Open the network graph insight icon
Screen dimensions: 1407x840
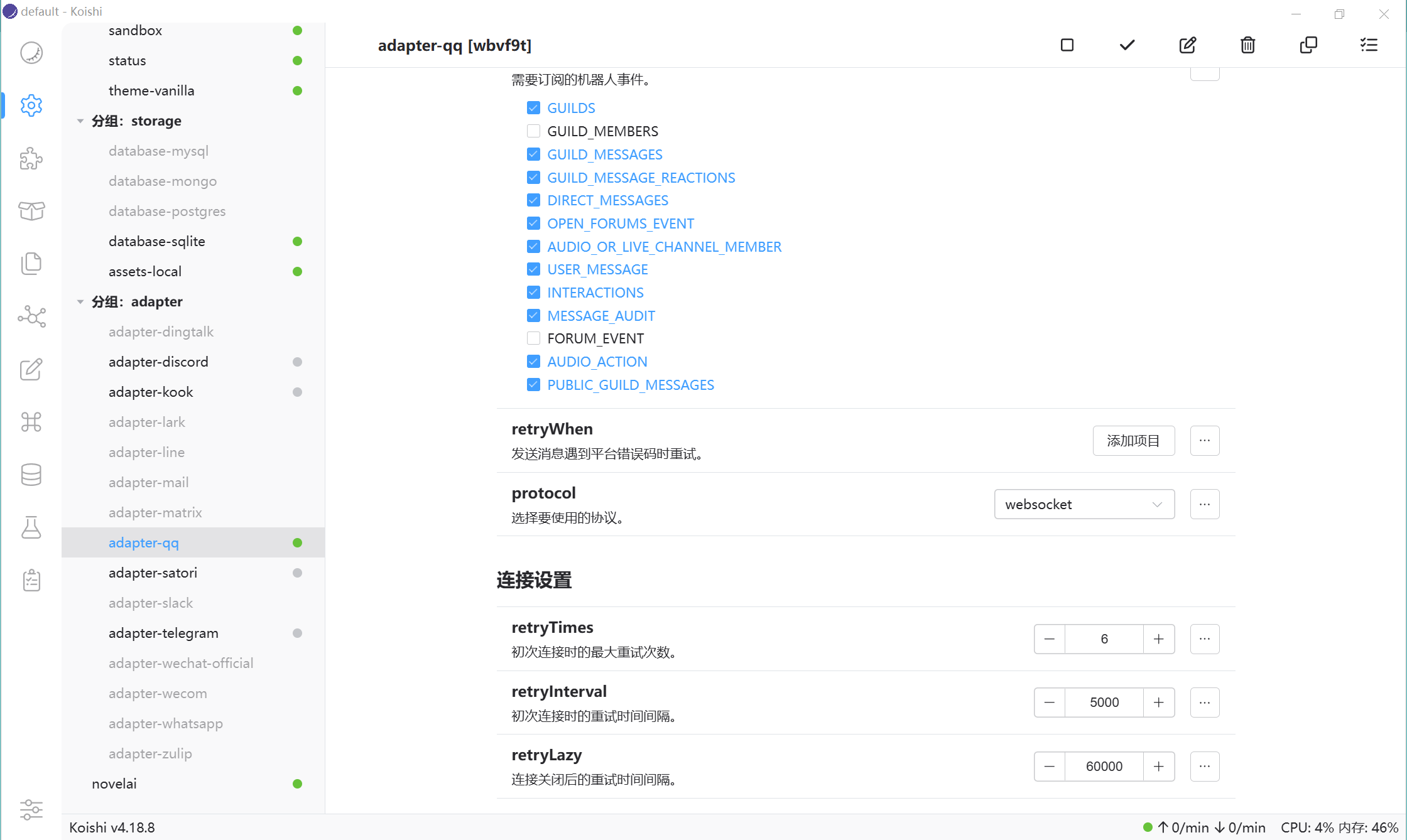coord(31,316)
